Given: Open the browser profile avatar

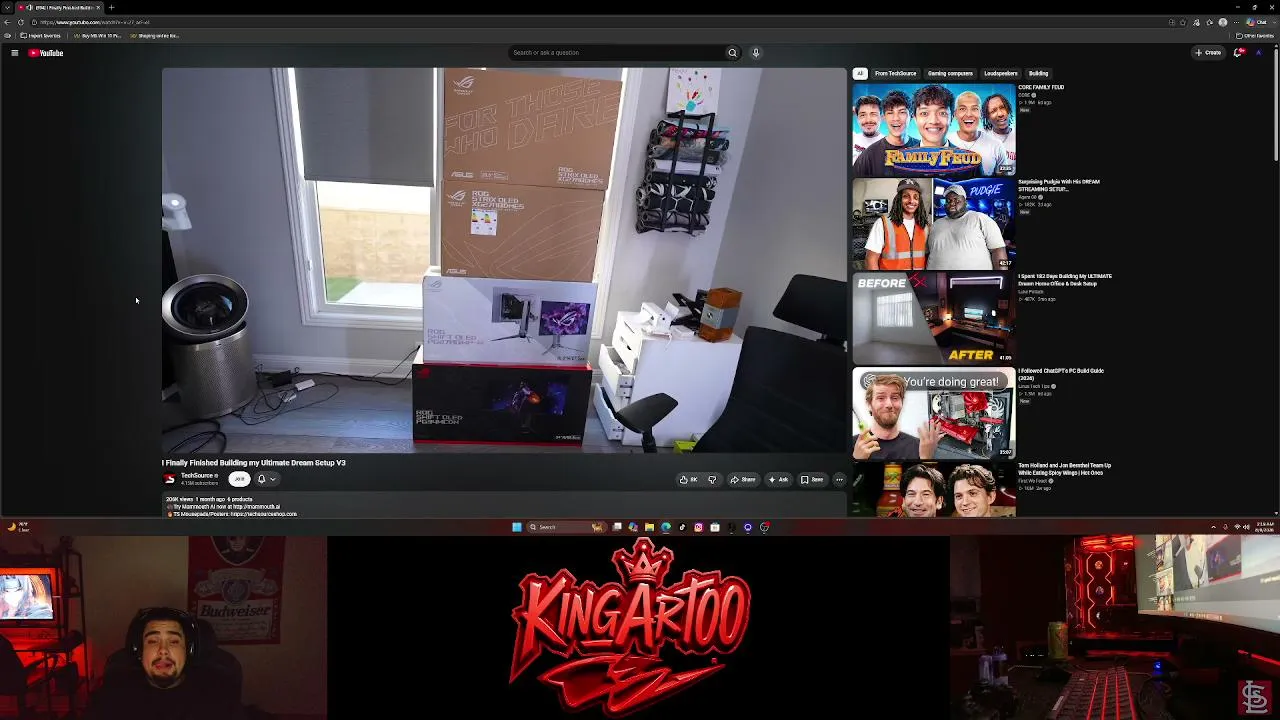Looking at the screenshot, I should tap(1222, 22).
